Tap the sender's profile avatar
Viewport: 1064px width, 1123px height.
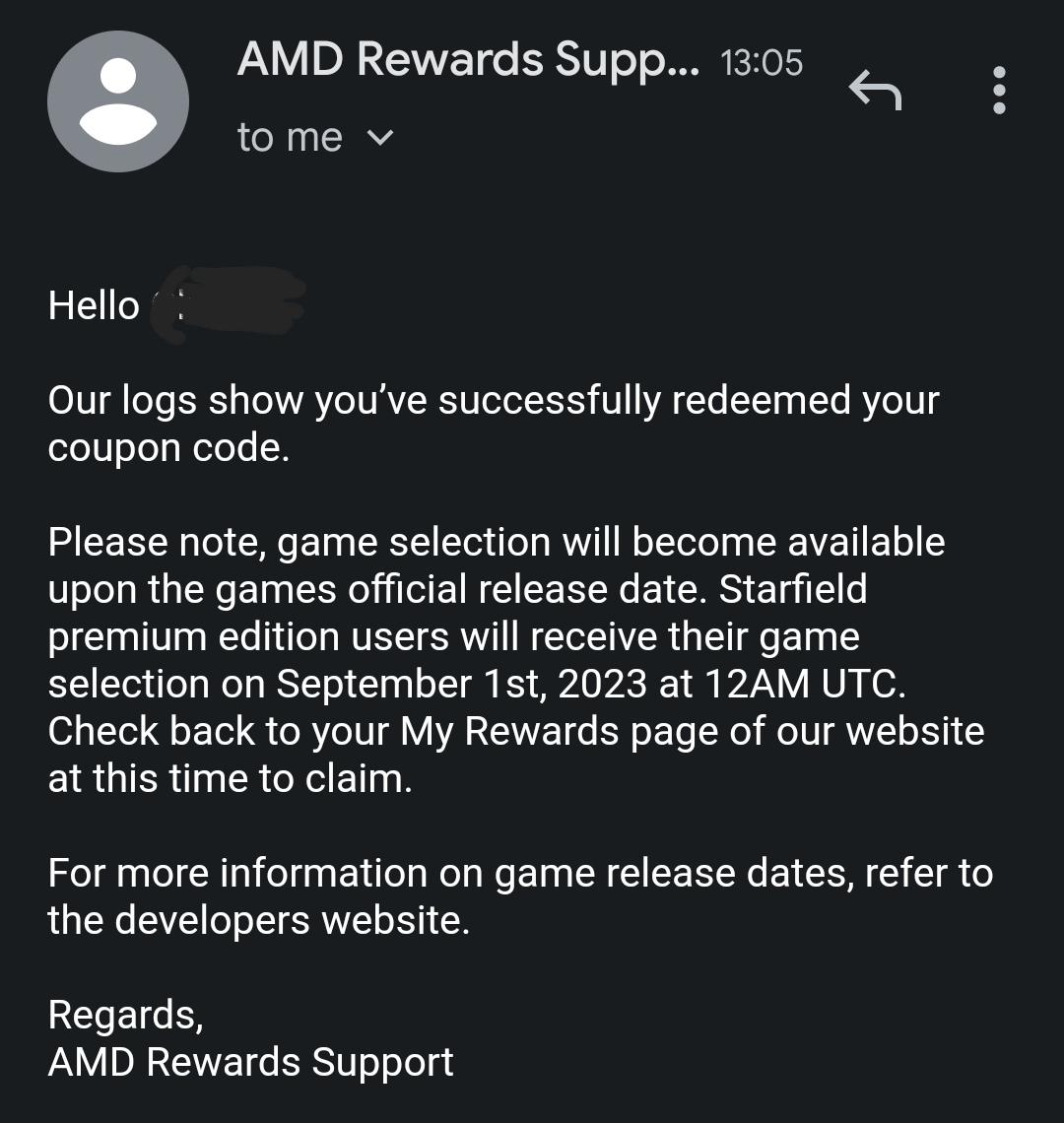coord(118,101)
